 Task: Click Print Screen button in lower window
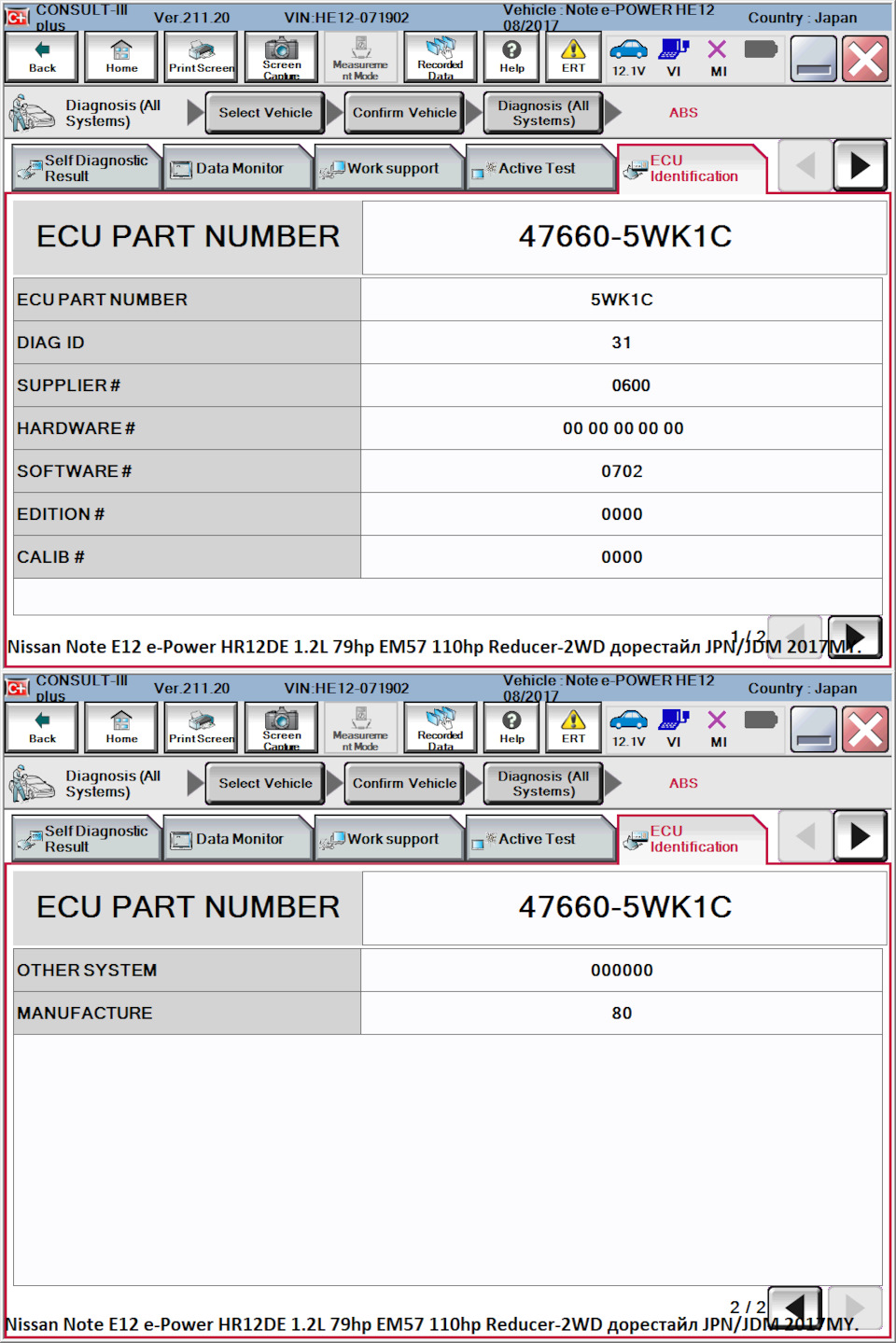(x=202, y=728)
